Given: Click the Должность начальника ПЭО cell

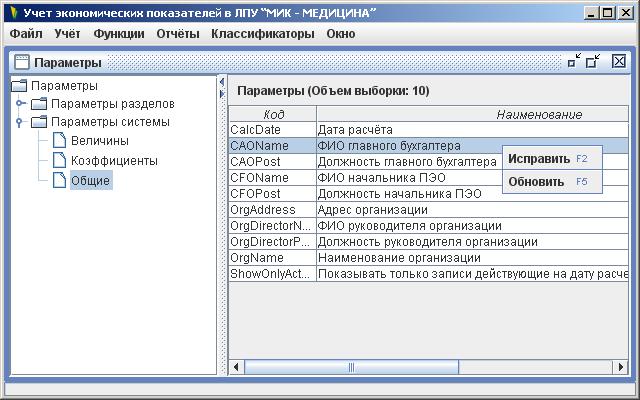Looking at the screenshot, I should 473,193.
